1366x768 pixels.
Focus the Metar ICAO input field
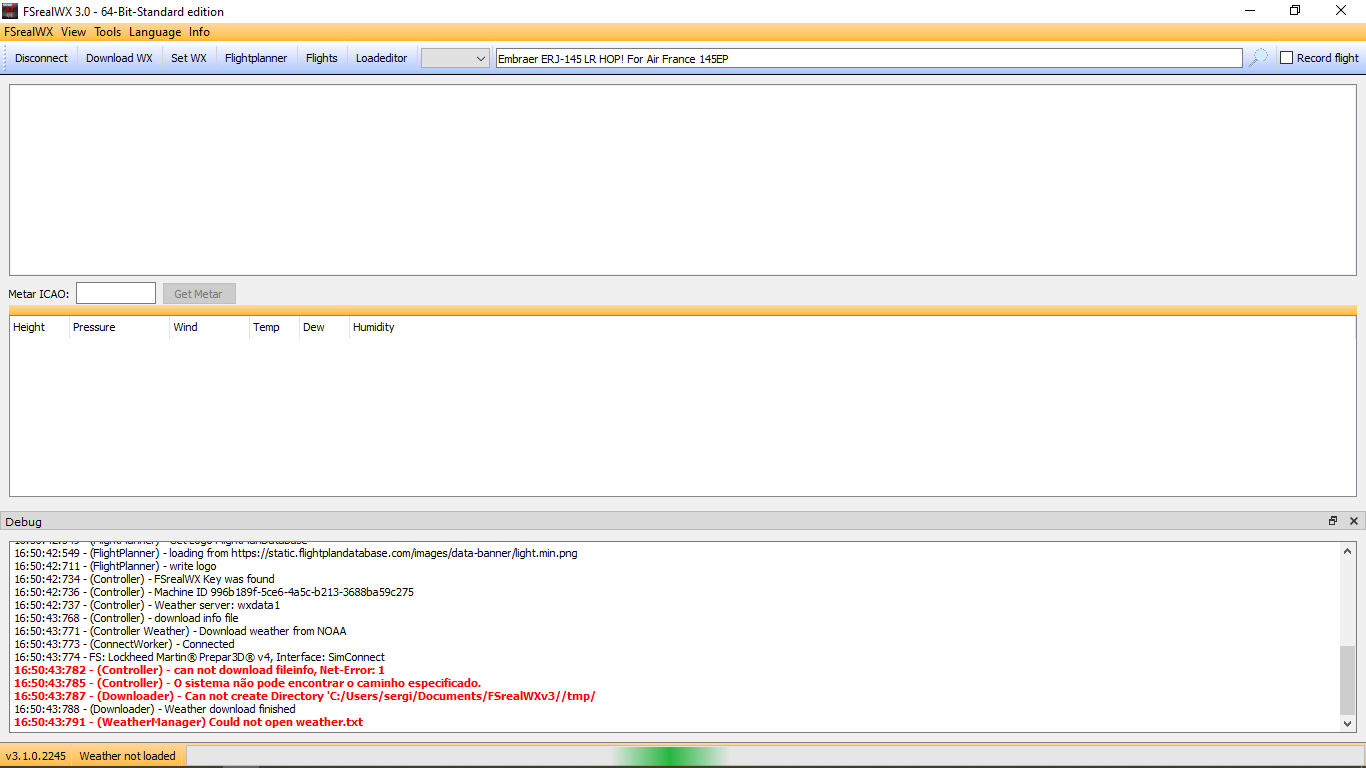[x=116, y=293]
